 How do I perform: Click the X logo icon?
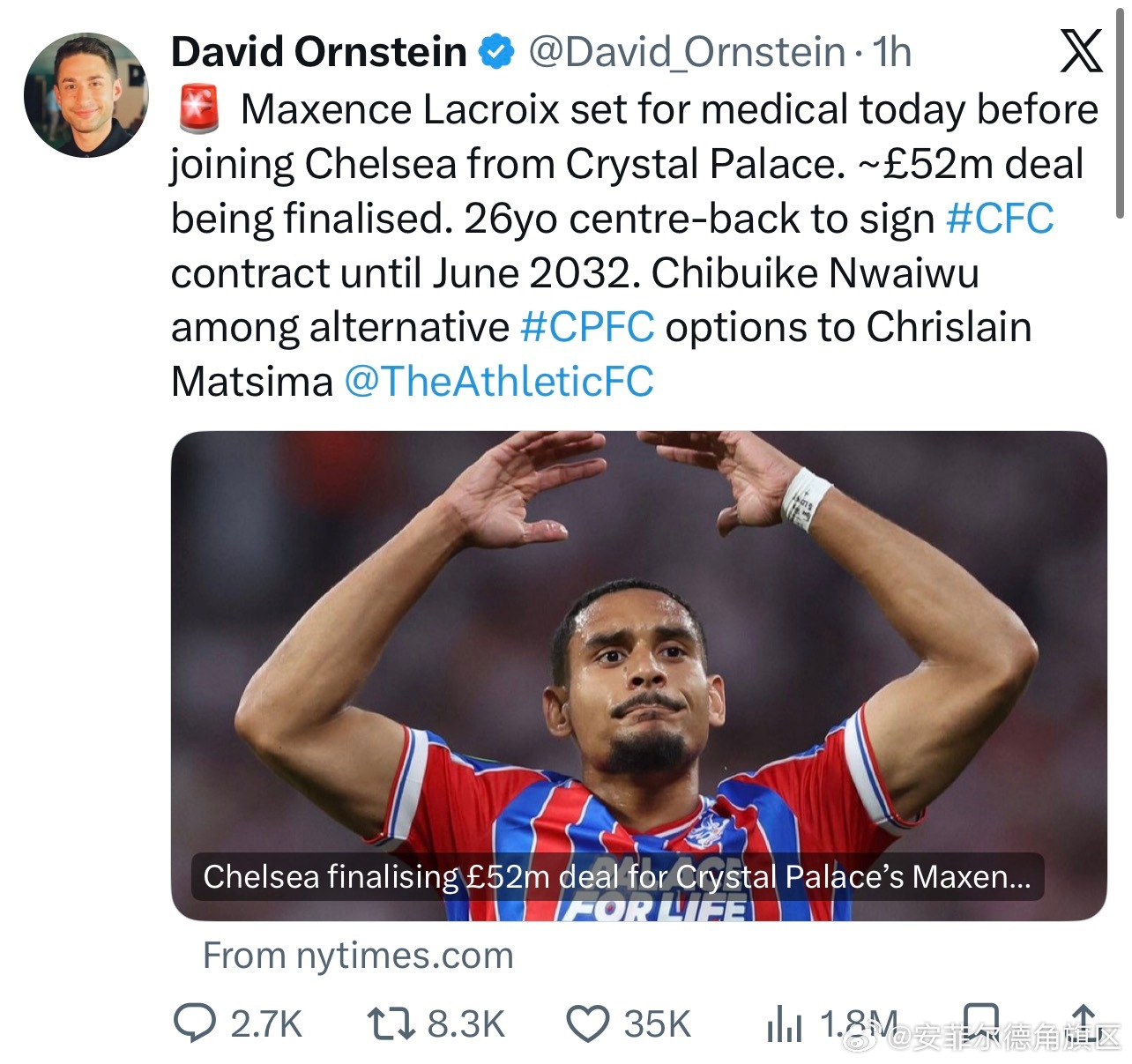point(1081,50)
